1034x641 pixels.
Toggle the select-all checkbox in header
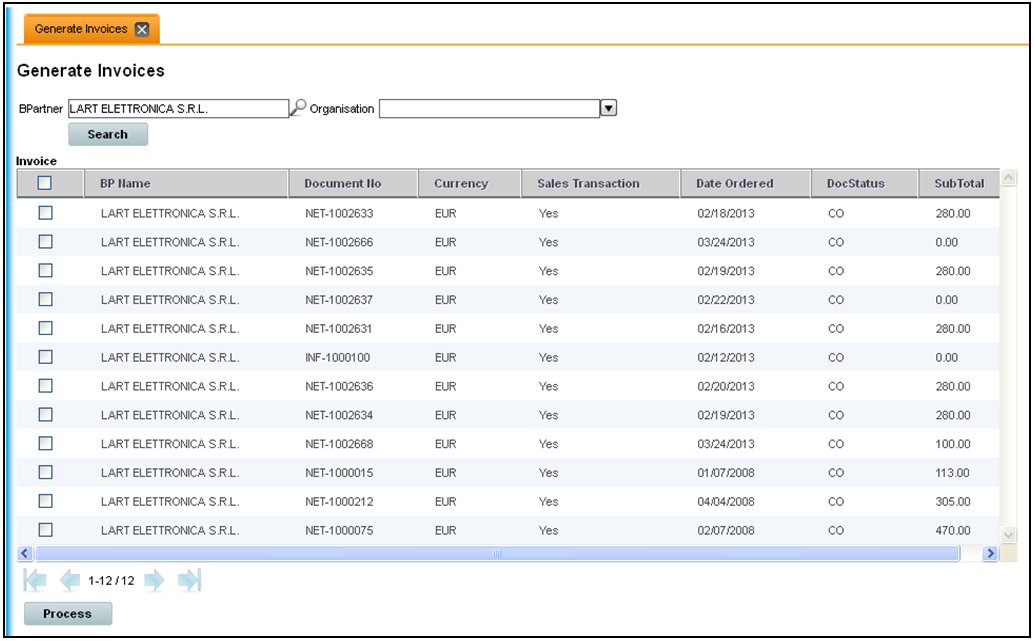click(45, 183)
